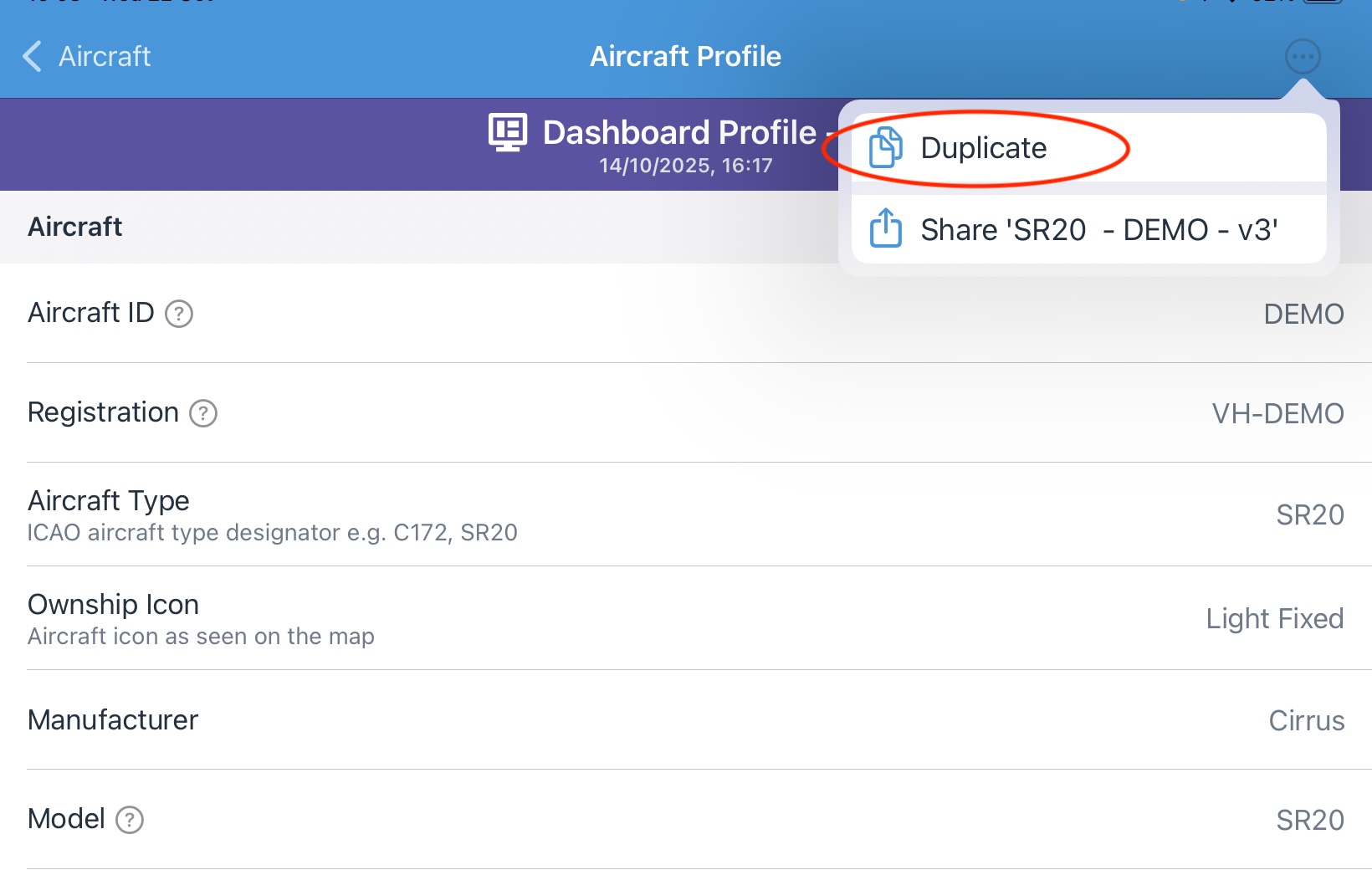Edit the Aircraft Type SR20 value
This screenshot has height=870, width=1372.
click(x=1309, y=514)
